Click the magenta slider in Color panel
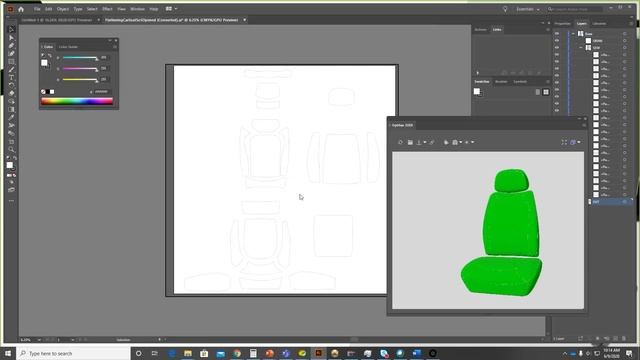This screenshot has height=360, width=640. pos(80,69)
